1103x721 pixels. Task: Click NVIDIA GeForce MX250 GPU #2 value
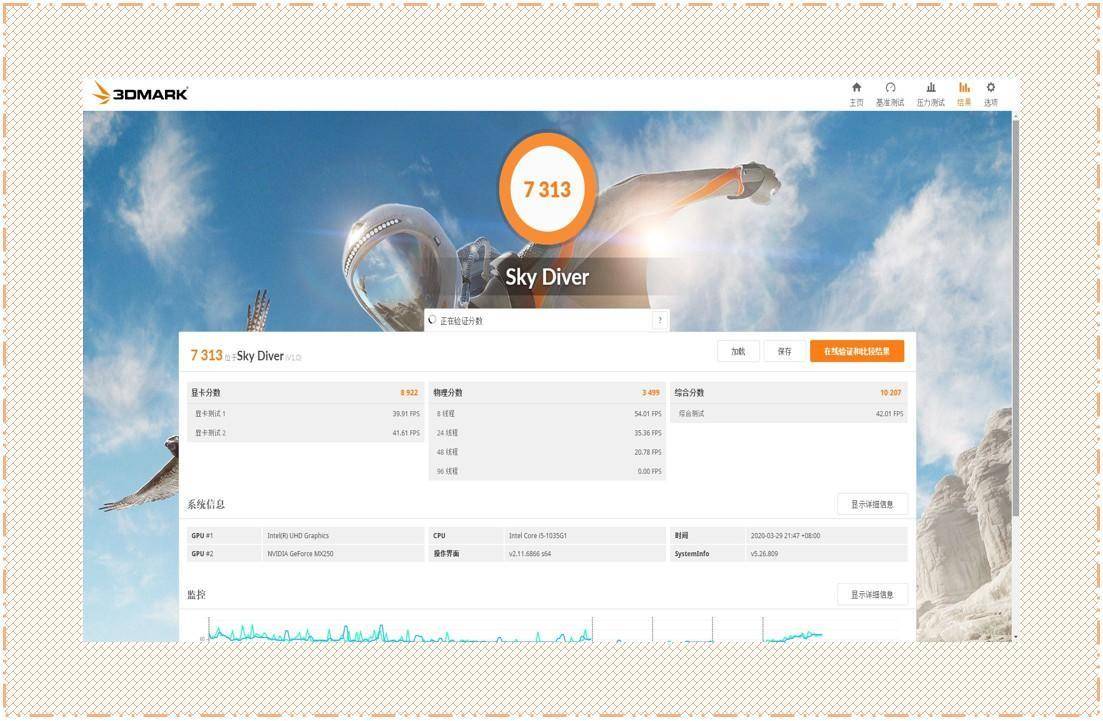(x=300, y=554)
